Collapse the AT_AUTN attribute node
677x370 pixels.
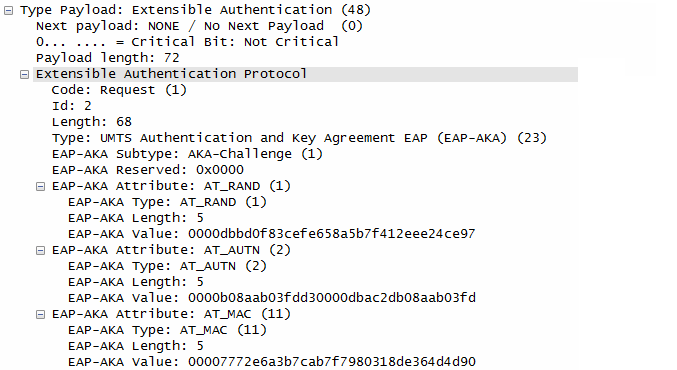pos(40,250)
